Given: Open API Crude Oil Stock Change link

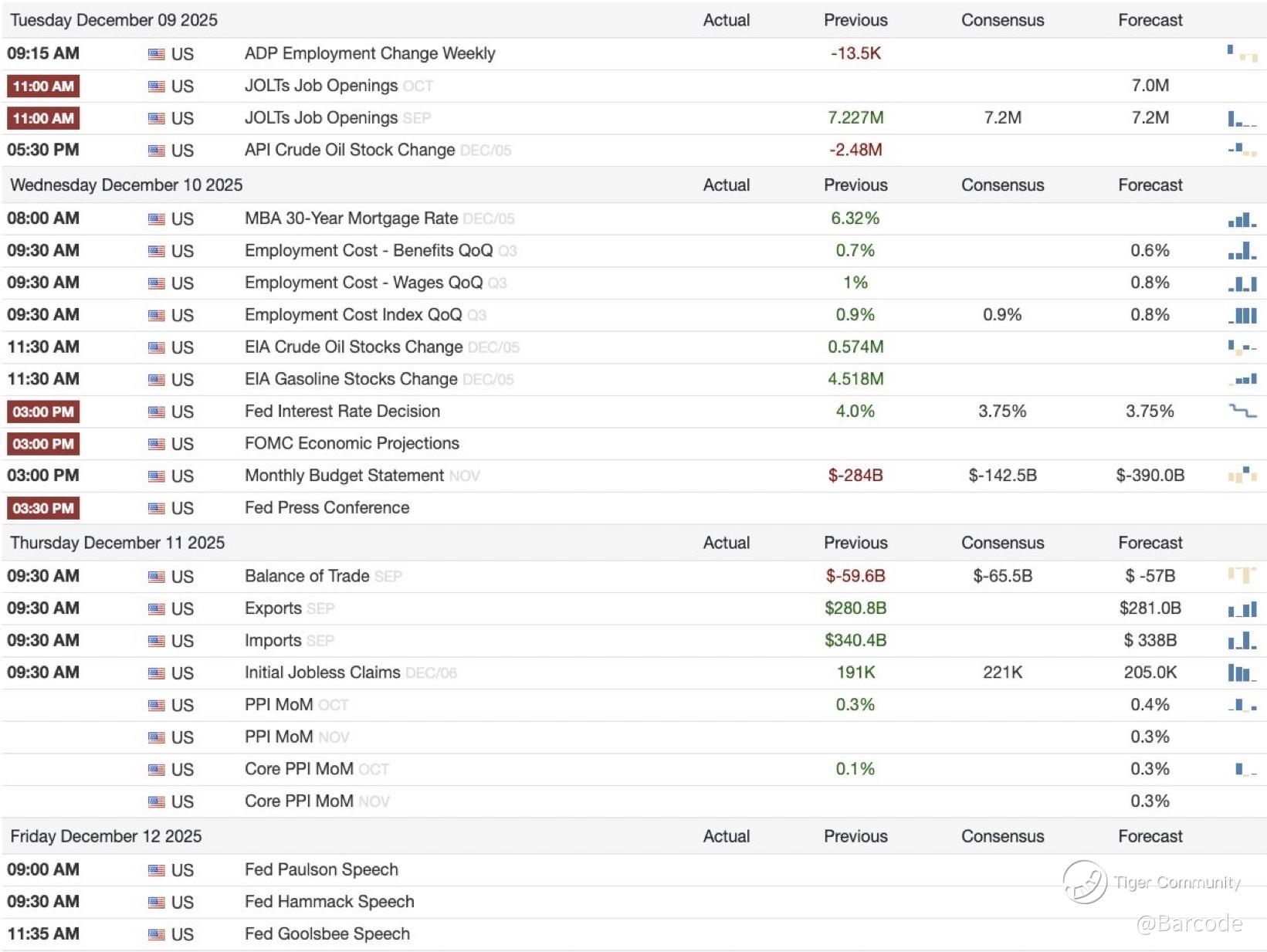Looking at the screenshot, I should (x=350, y=150).
